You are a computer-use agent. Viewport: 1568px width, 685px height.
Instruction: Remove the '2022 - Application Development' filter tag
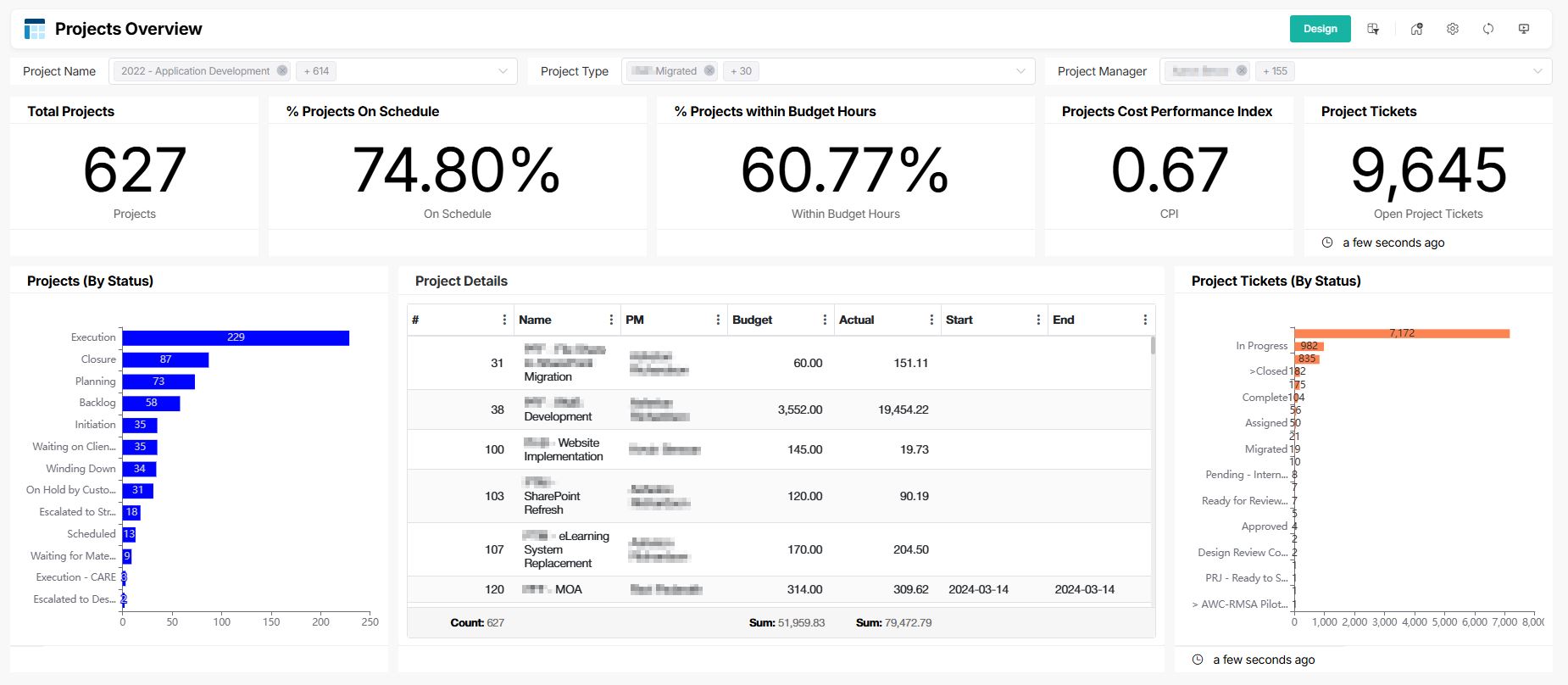pos(282,71)
